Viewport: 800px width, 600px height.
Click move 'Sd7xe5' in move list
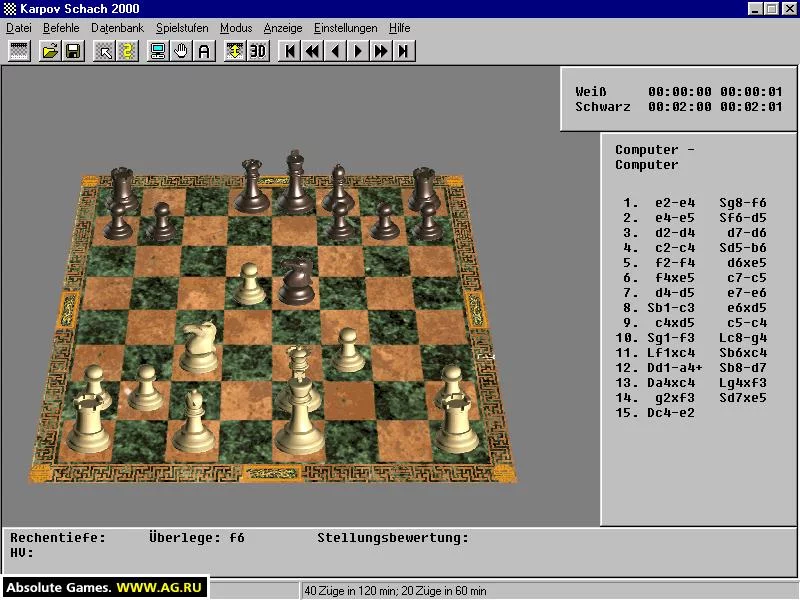coord(743,398)
